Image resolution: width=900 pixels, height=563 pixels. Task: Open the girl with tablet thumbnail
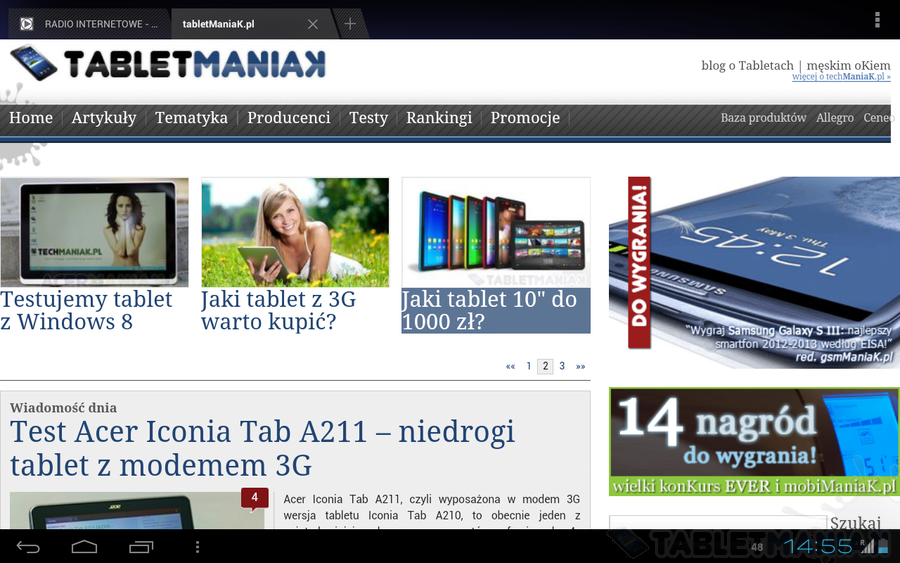[295, 232]
